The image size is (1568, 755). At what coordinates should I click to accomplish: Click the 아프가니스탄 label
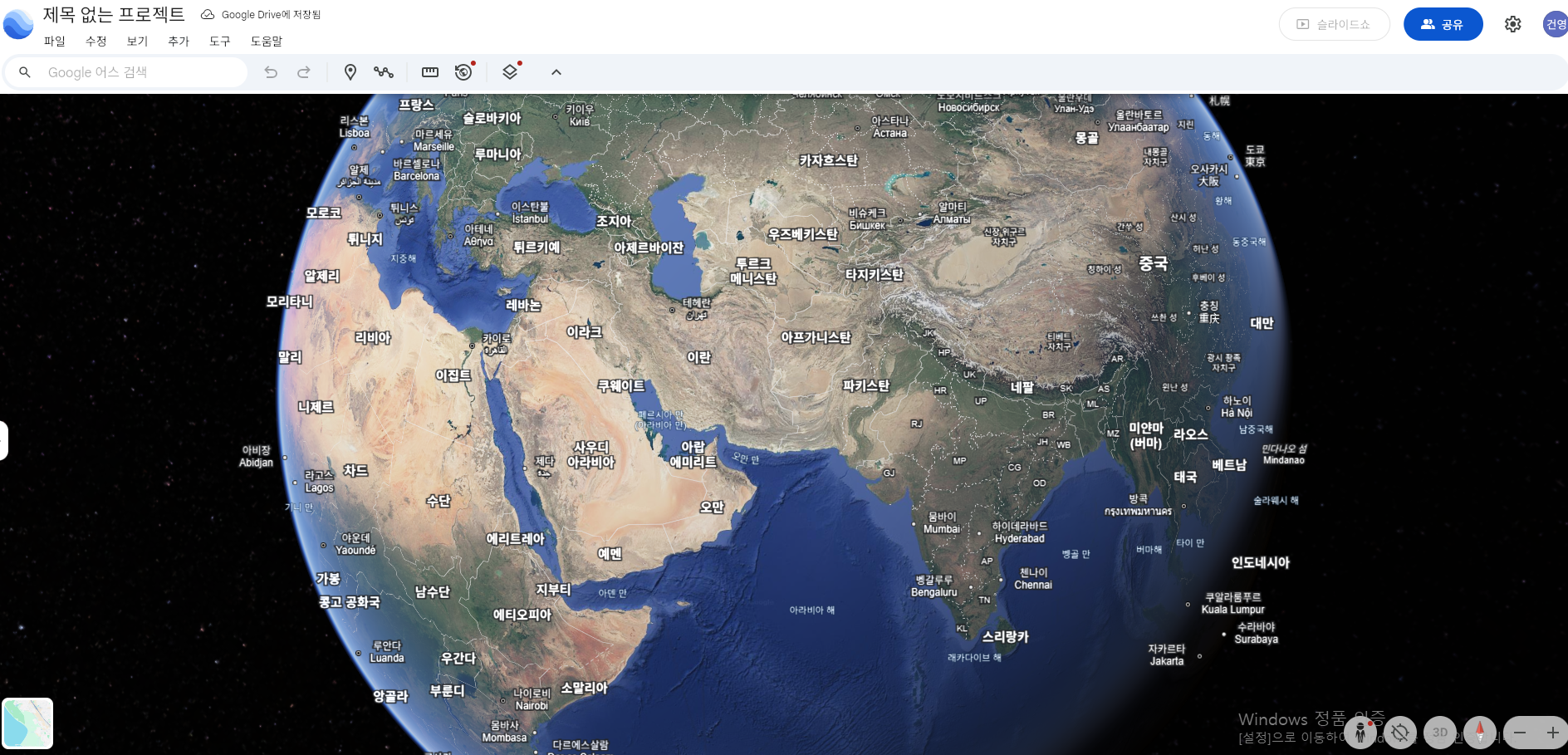tap(816, 337)
